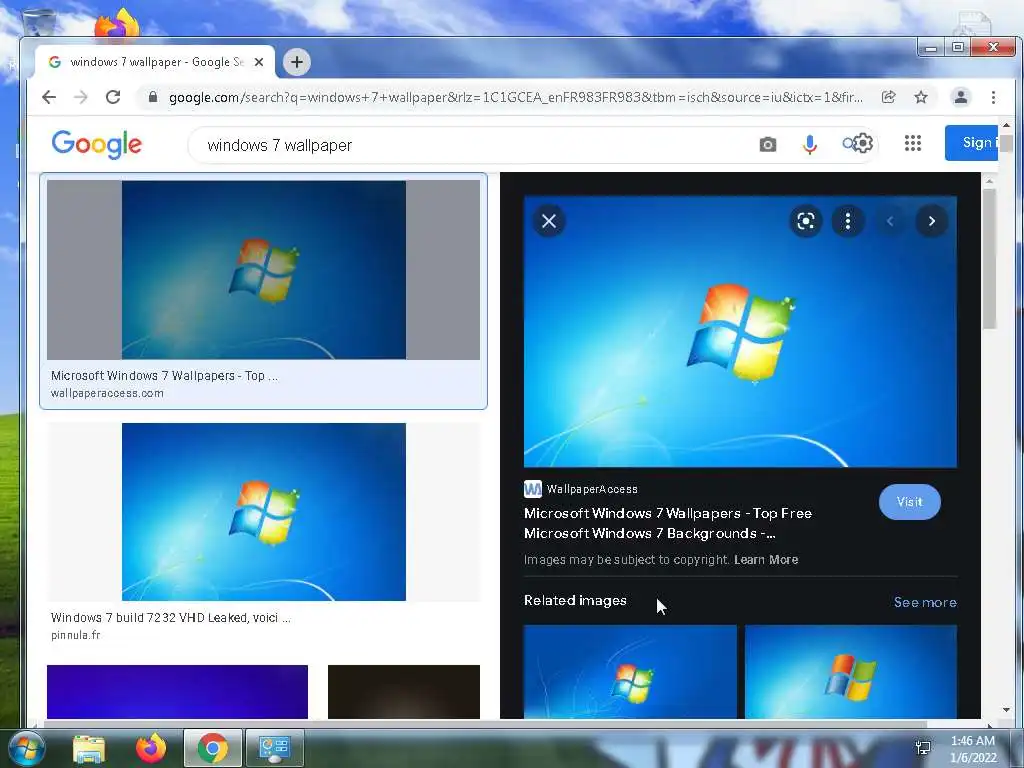1024x768 pixels.
Task: Bookmark this page with the star icon
Action: click(921, 97)
